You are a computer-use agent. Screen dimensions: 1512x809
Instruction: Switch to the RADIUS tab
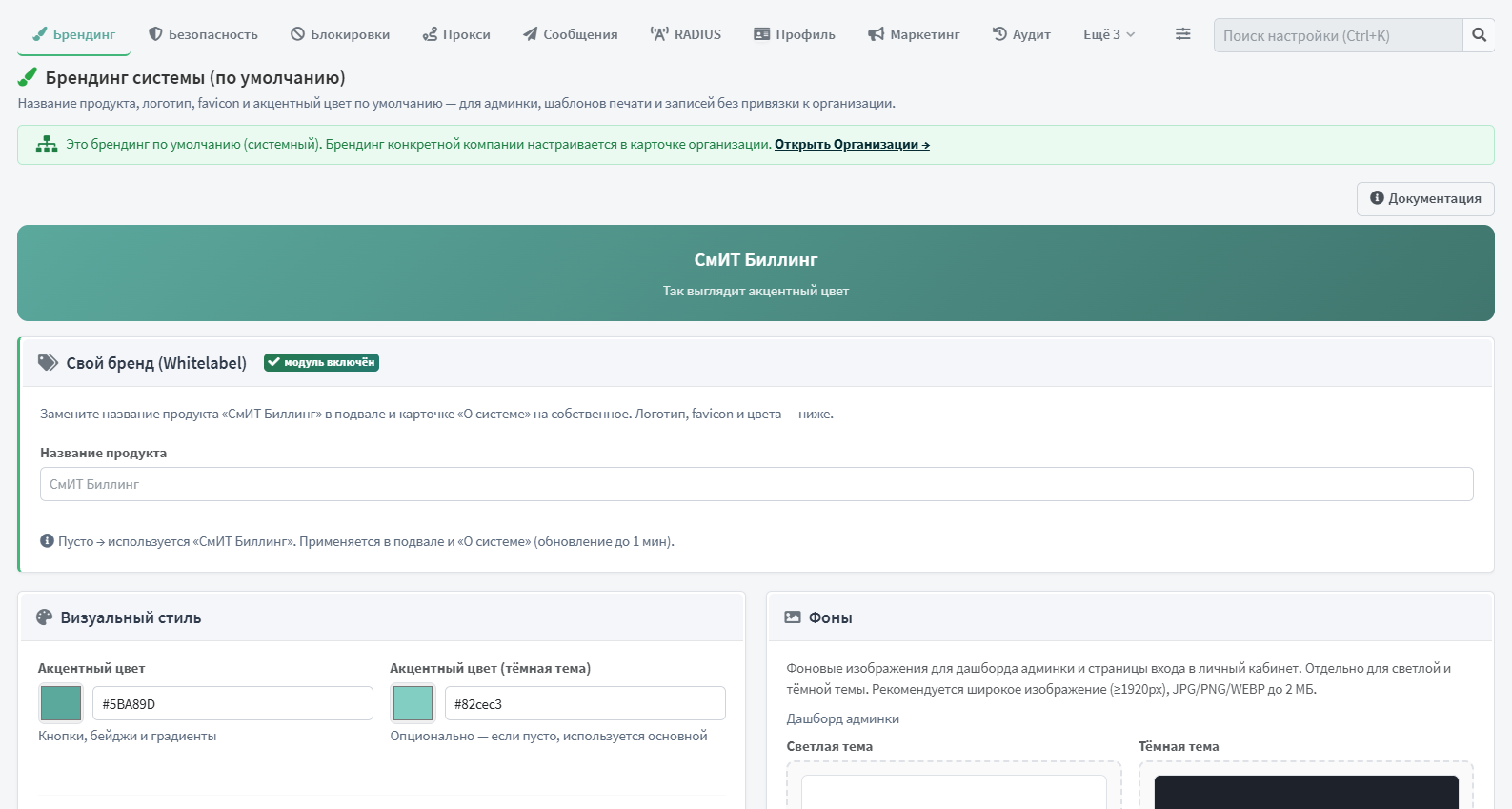click(x=686, y=34)
